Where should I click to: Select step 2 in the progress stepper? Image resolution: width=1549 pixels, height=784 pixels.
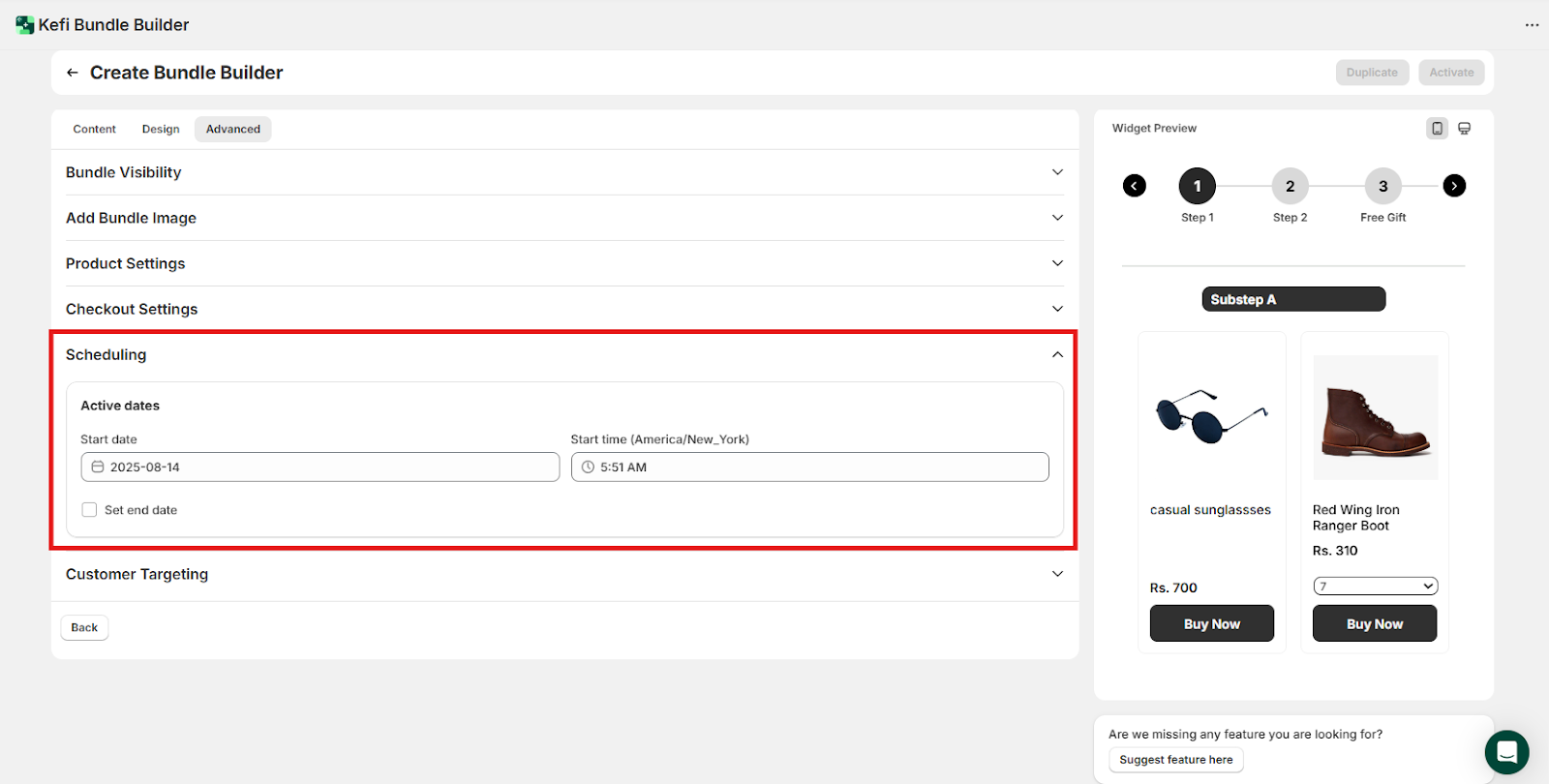tap(1290, 187)
